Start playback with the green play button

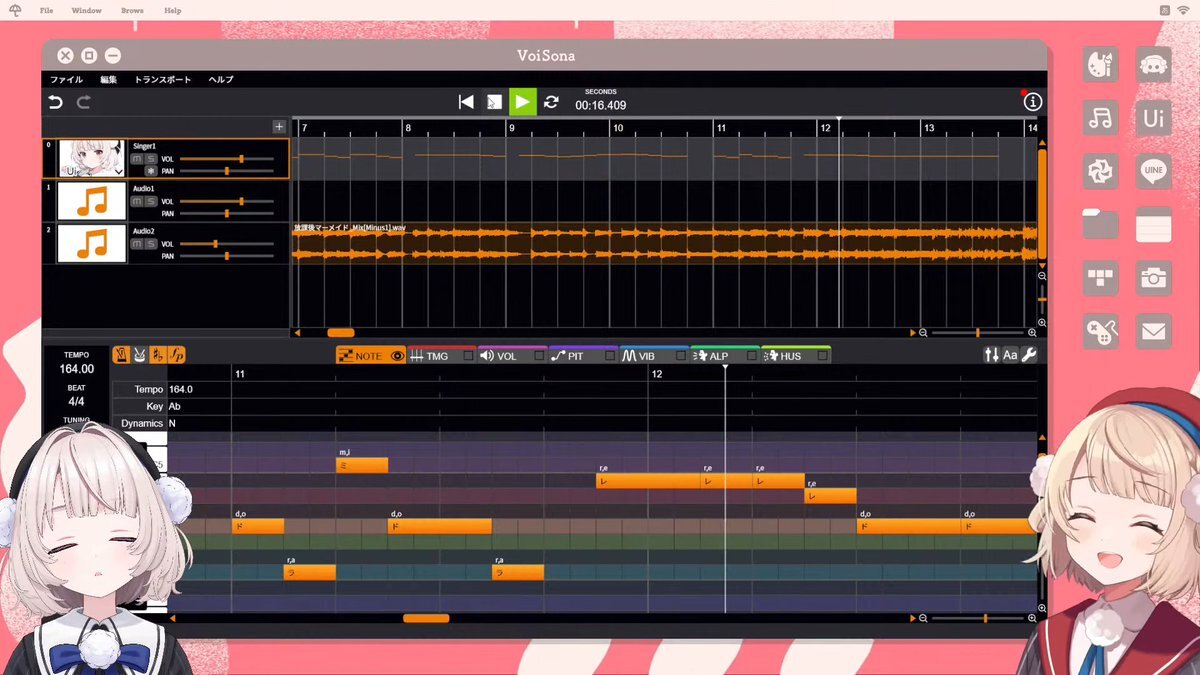point(522,102)
